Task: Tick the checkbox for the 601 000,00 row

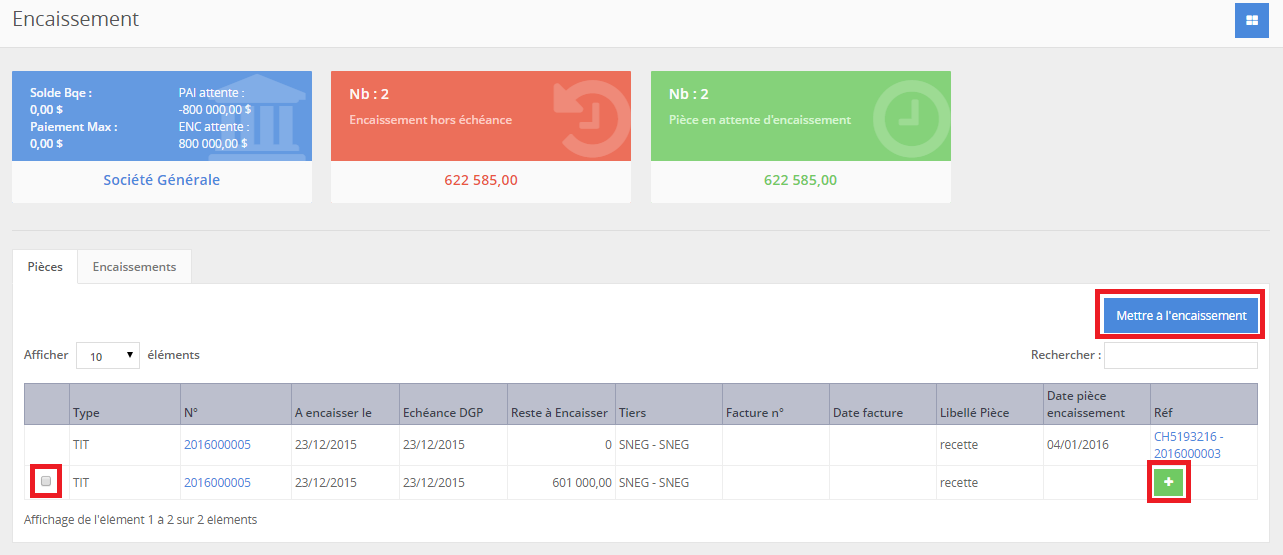Action: pyautogui.click(x=46, y=482)
